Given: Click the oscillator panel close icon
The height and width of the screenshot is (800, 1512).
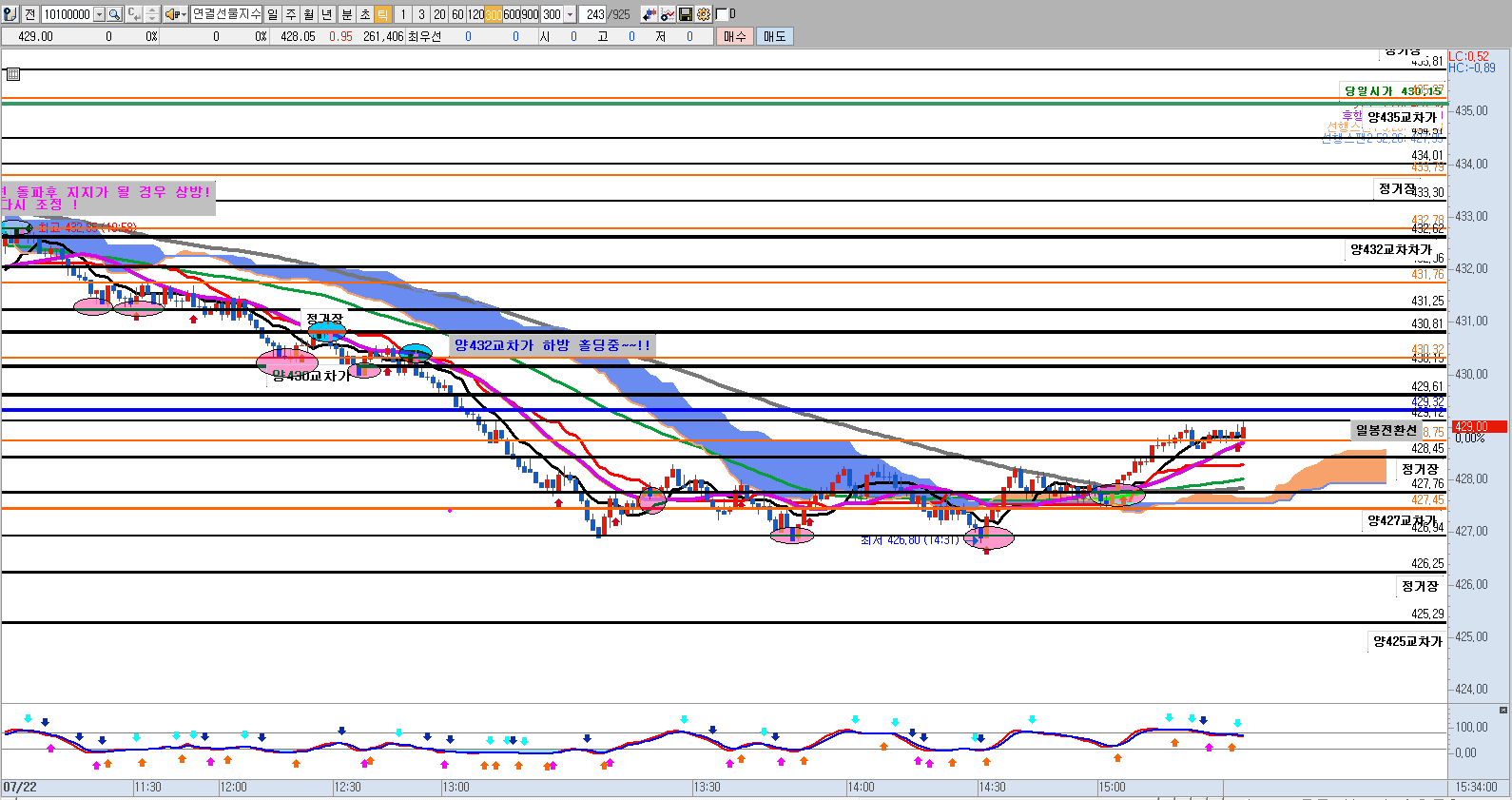Looking at the screenshot, I should [1503, 710].
